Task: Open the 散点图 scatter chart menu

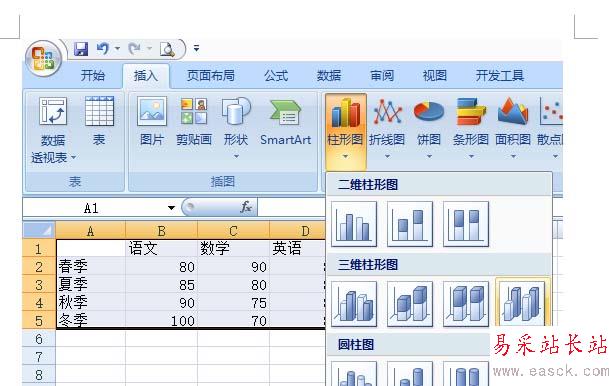Action: 549,128
